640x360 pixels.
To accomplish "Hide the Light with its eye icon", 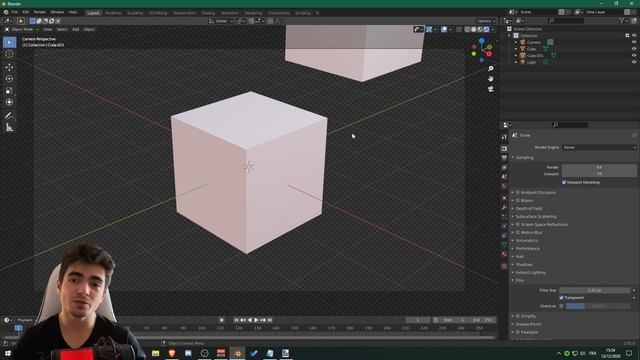I will point(634,62).
